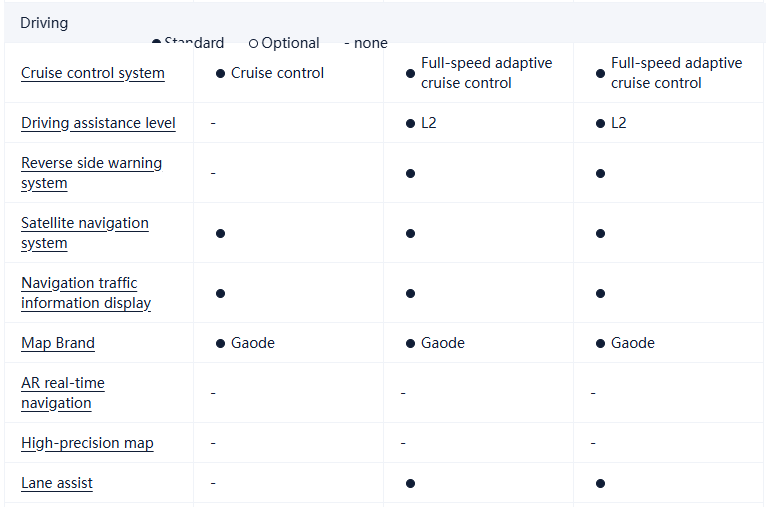Click the Standard legend label
The image size is (775, 507).
pos(194,43)
